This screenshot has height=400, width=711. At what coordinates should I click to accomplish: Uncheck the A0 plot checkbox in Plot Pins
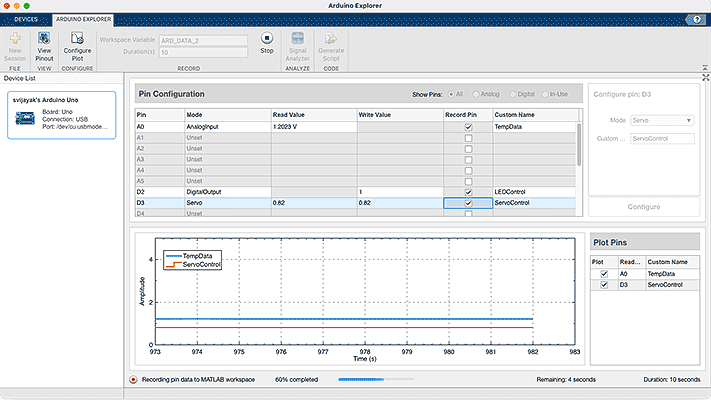point(603,273)
